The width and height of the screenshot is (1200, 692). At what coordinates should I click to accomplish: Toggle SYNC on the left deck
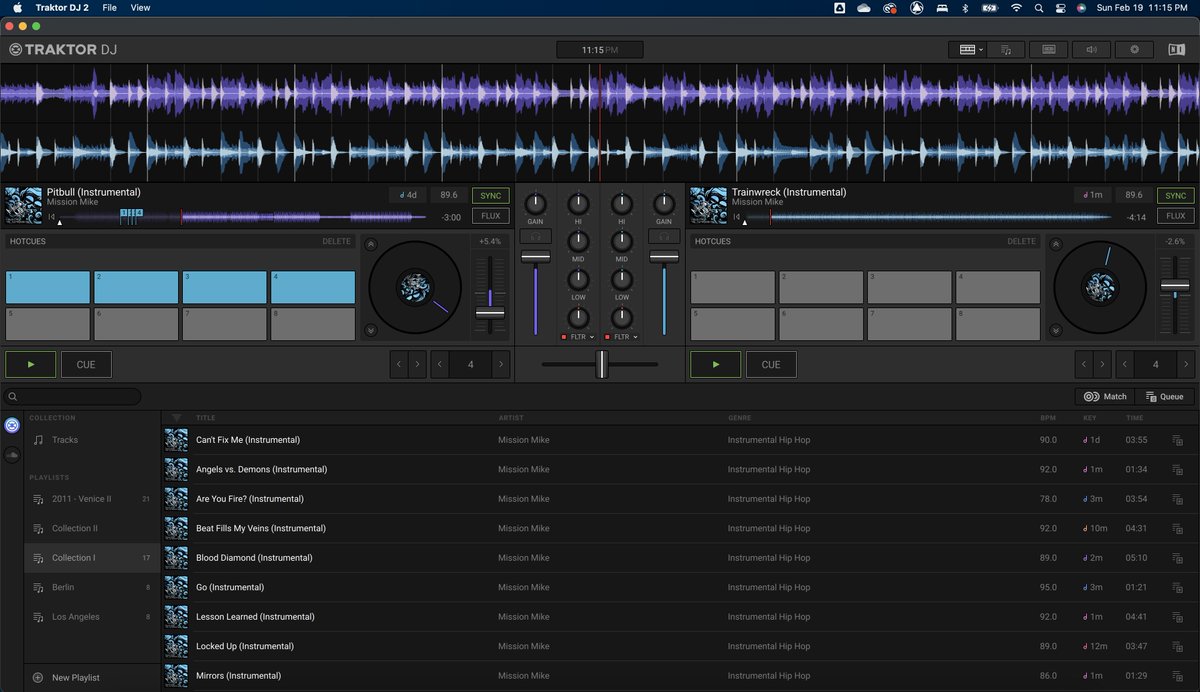tap(490, 195)
